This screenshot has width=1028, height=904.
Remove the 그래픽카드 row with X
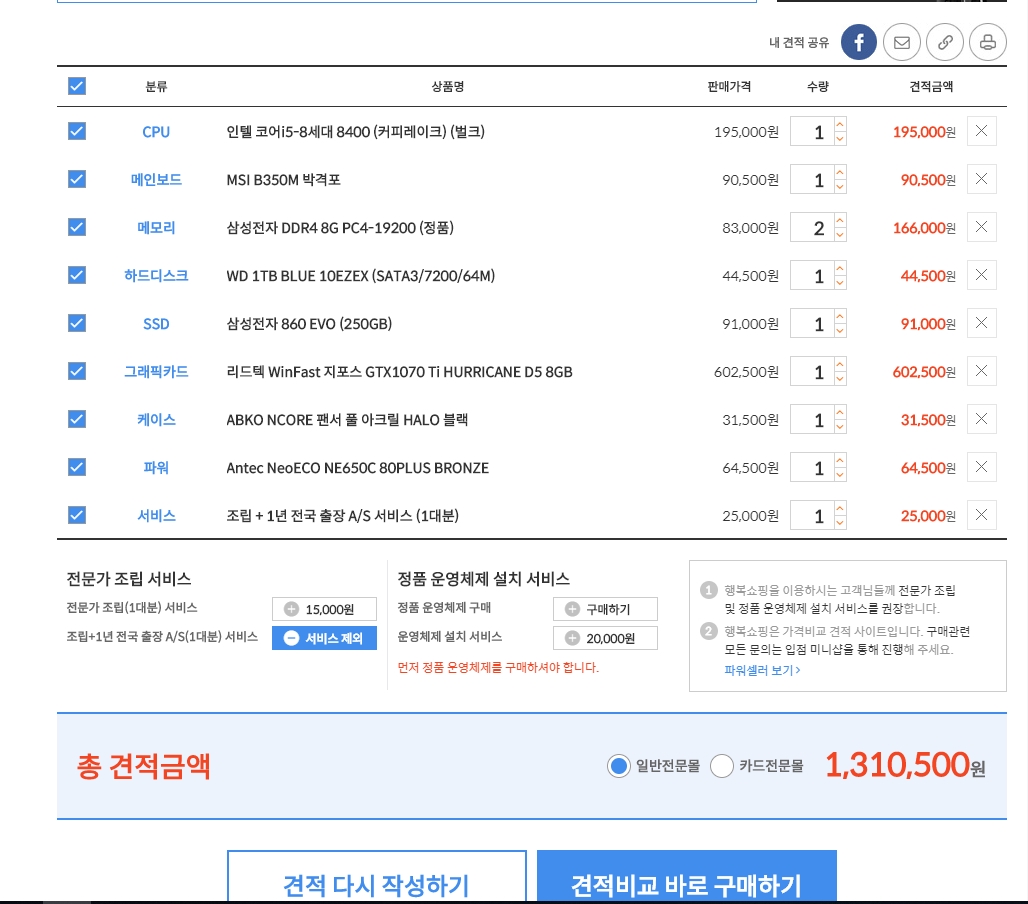[981, 371]
